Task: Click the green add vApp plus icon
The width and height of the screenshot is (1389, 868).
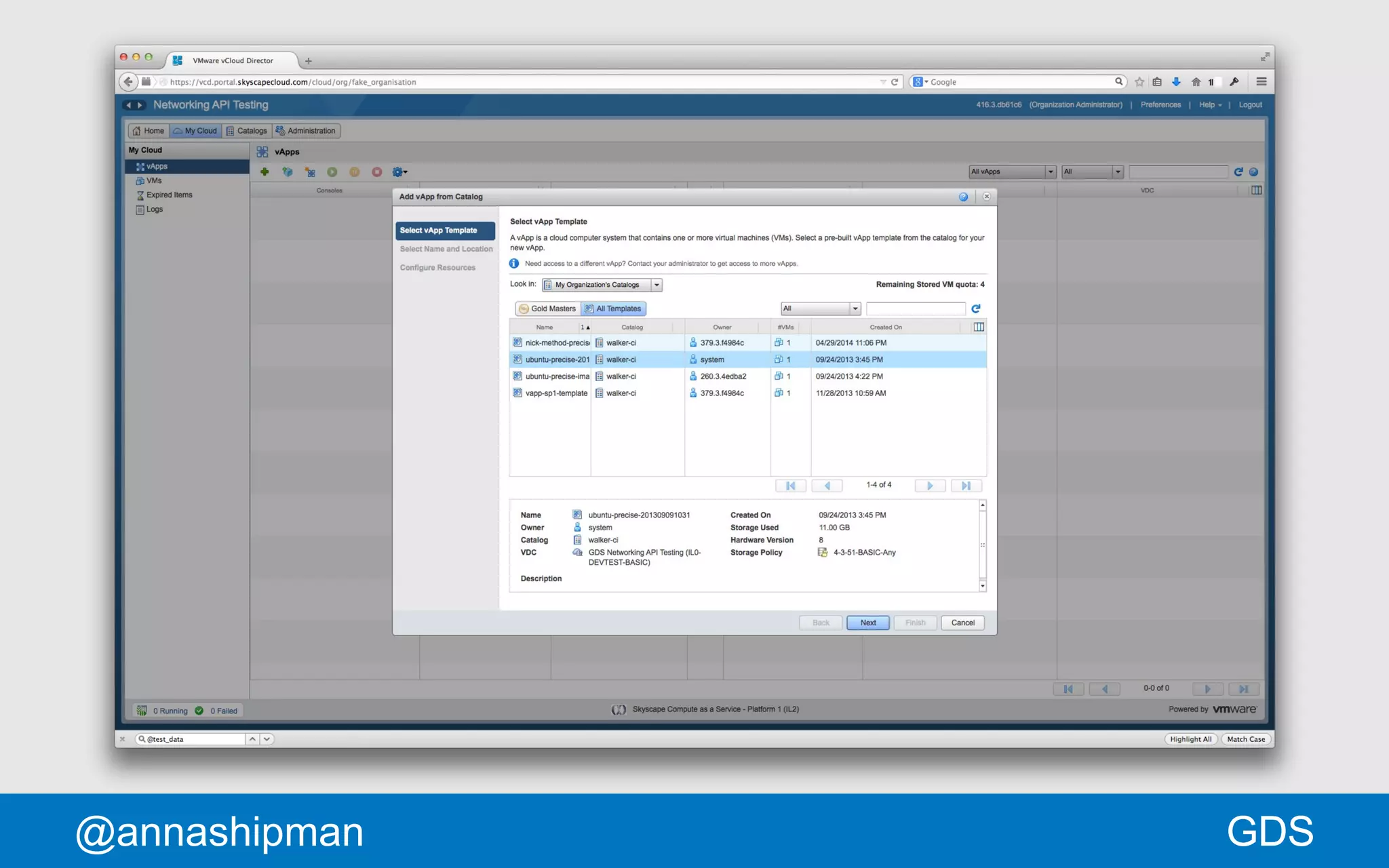Action: pyautogui.click(x=265, y=172)
